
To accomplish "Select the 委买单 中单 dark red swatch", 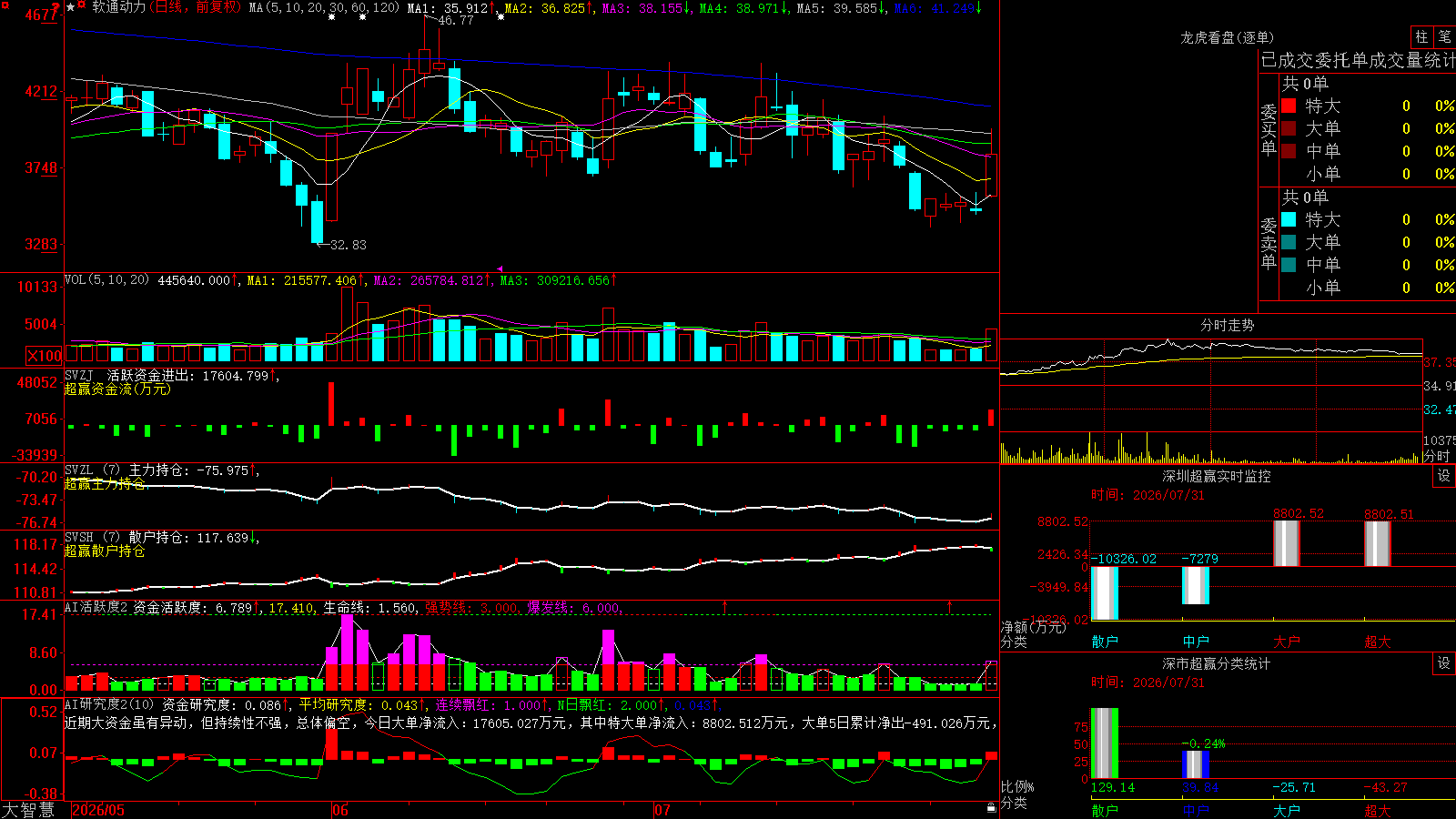I will [x=1289, y=151].
